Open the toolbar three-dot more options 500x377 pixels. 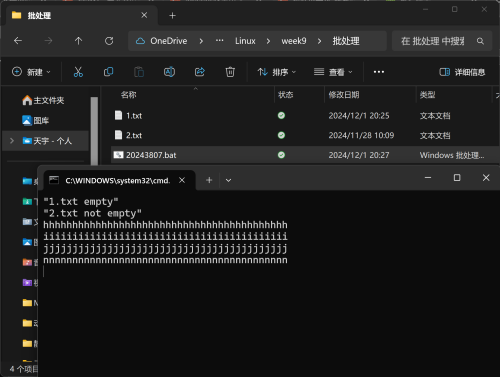379,72
